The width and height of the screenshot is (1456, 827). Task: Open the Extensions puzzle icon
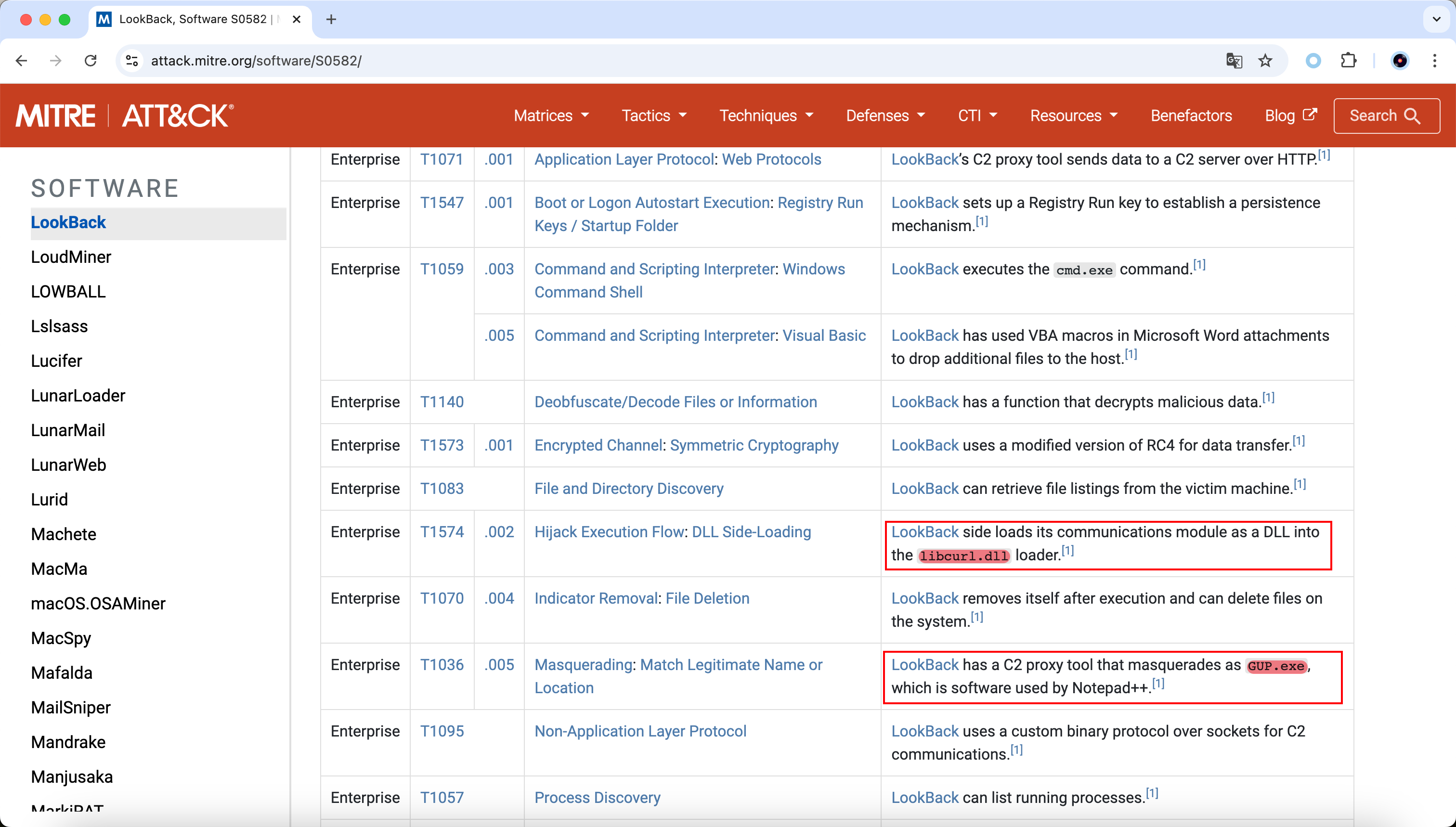pyautogui.click(x=1349, y=61)
